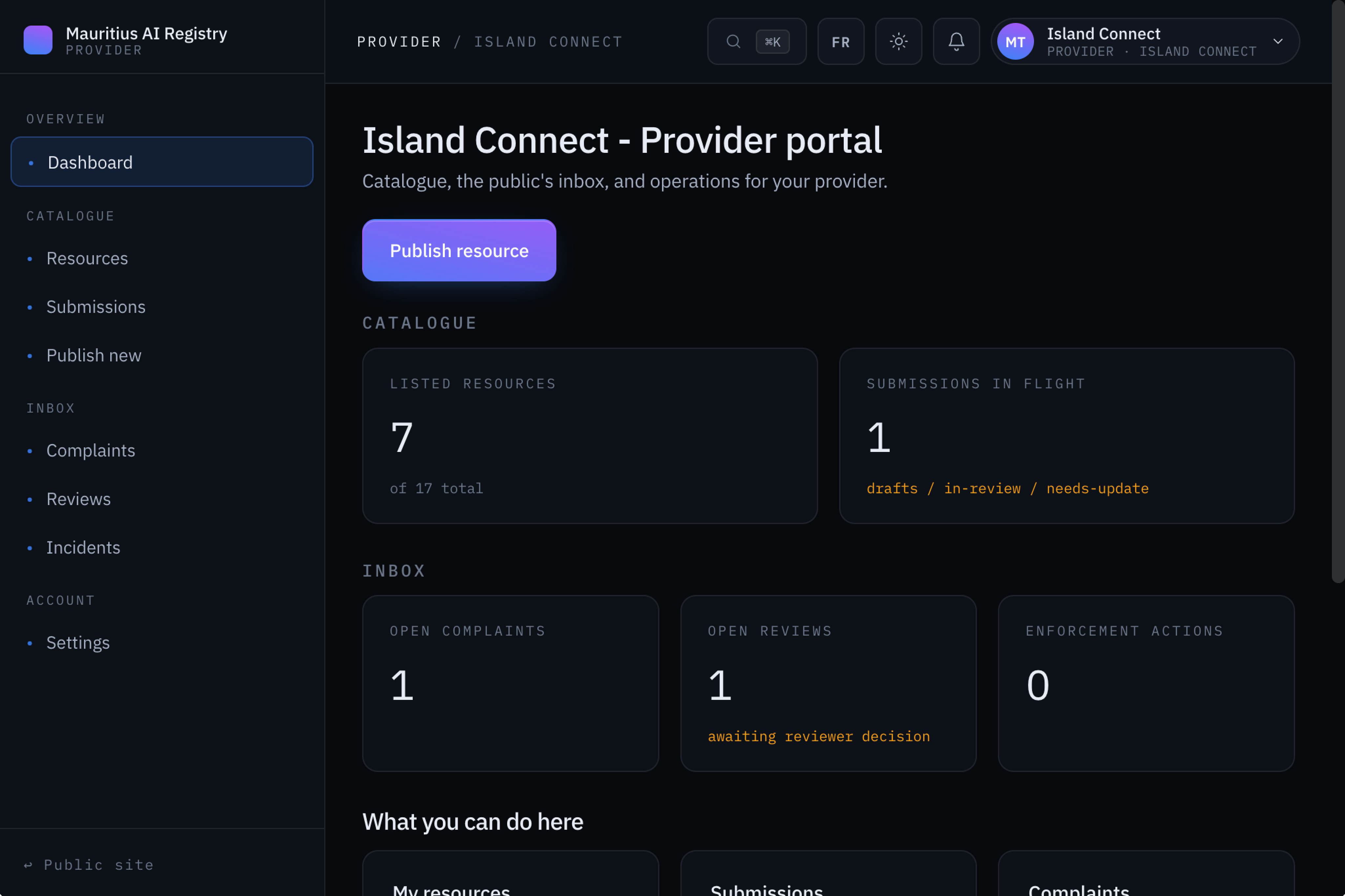Open Dashboard in sidebar

click(x=162, y=162)
